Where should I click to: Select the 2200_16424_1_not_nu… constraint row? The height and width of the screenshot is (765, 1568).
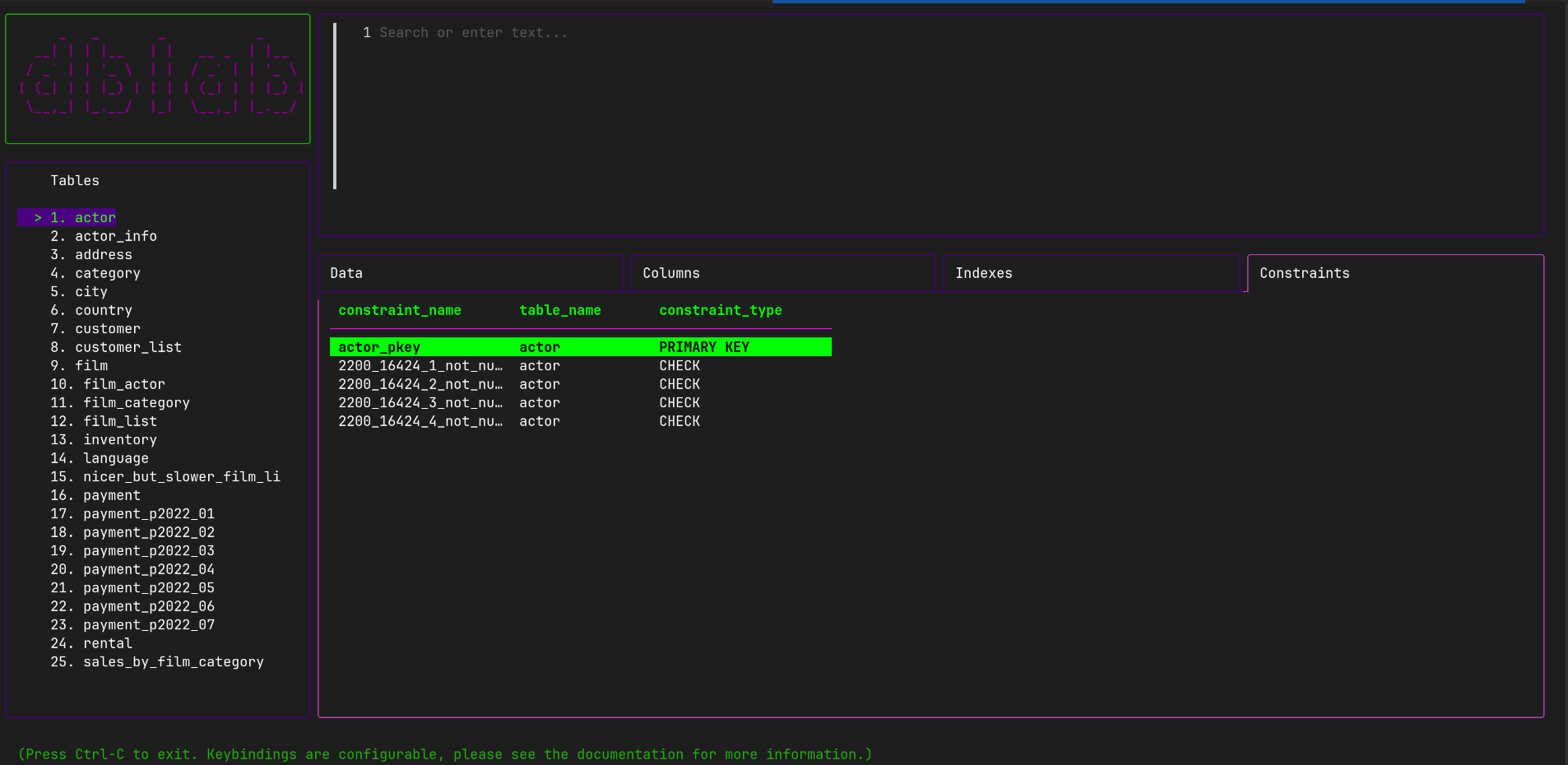581,366
